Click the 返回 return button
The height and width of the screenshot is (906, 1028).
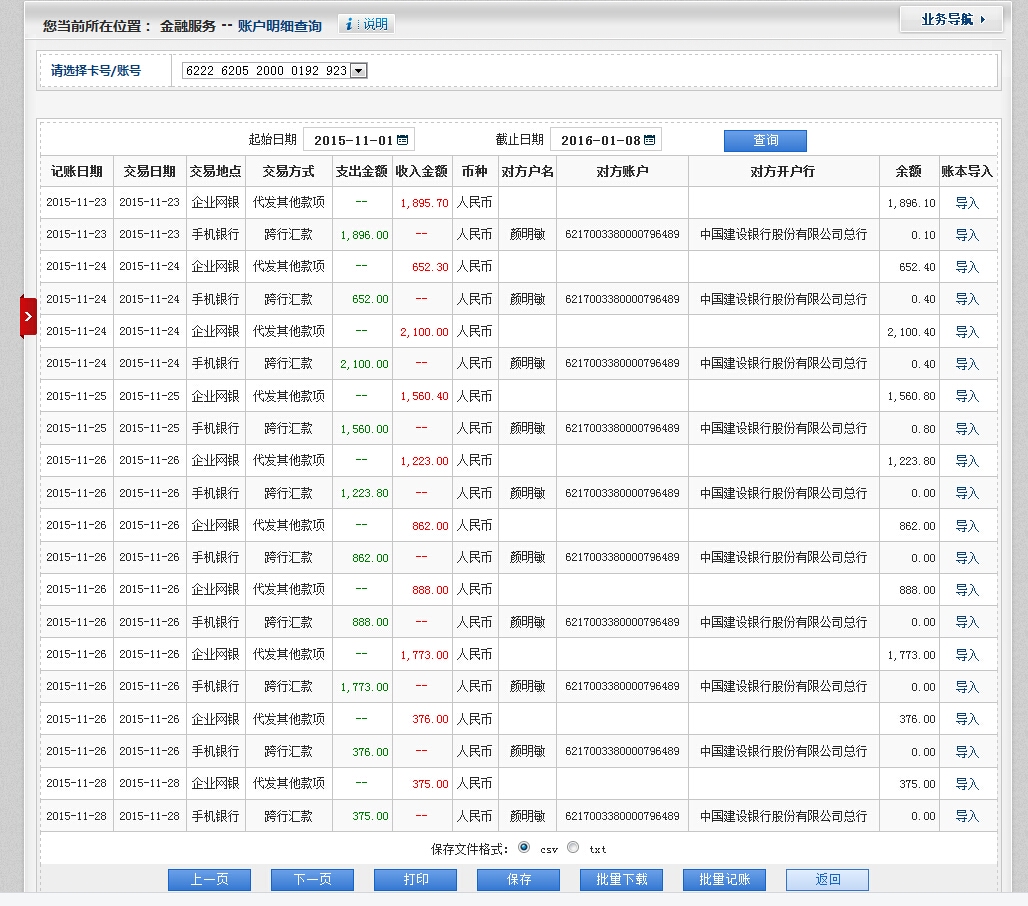coord(827,880)
